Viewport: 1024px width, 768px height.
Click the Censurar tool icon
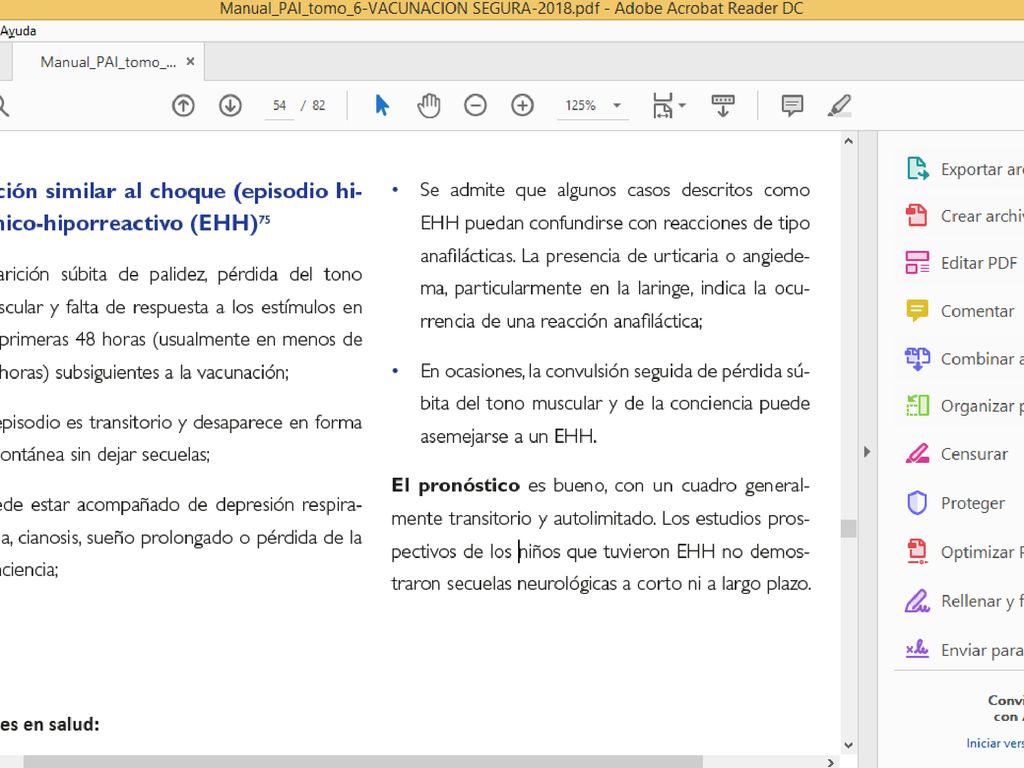pos(918,453)
